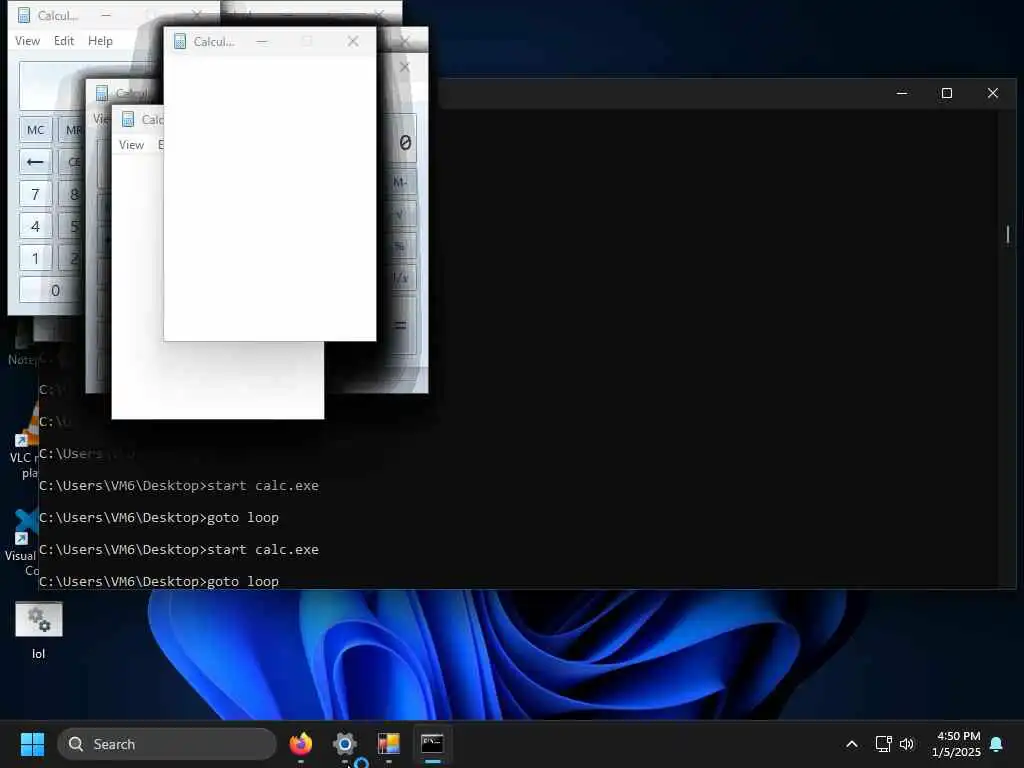Open the network status tray icon
The width and height of the screenshot is (1024, 768).
click(883, 744)
